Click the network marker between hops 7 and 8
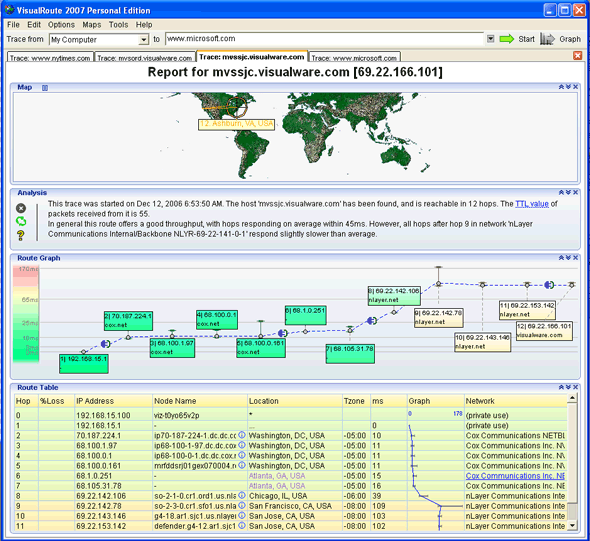This screenshot has height=541, width=590. [372, 321]
